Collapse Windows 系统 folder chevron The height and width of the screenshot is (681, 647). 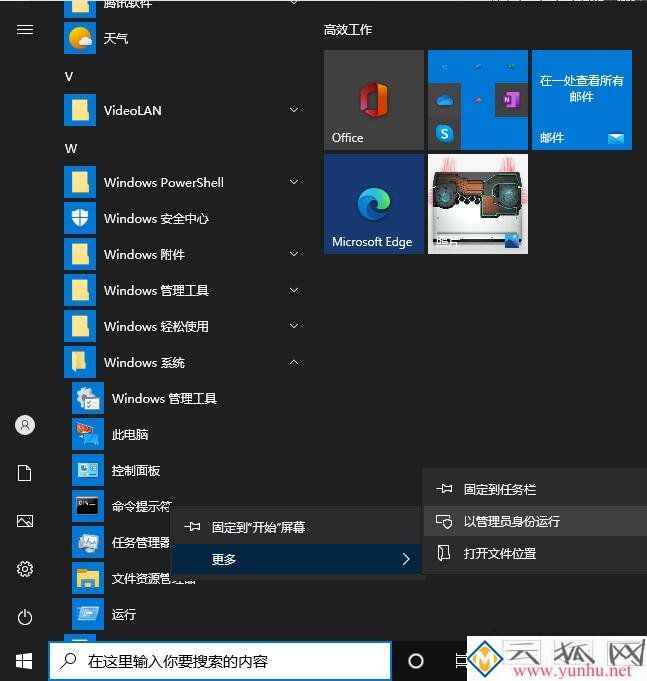pos(294,362)
